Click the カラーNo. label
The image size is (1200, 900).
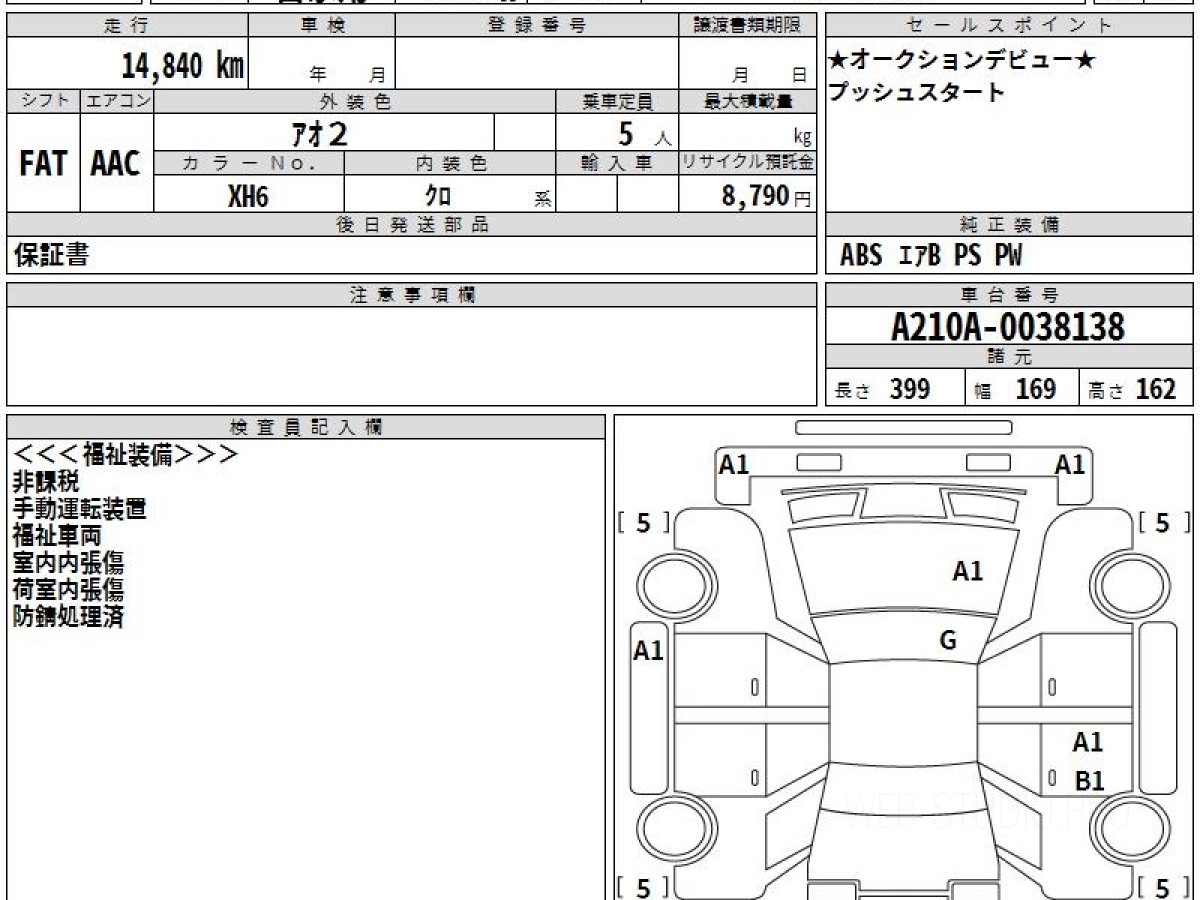pos(249,164)
